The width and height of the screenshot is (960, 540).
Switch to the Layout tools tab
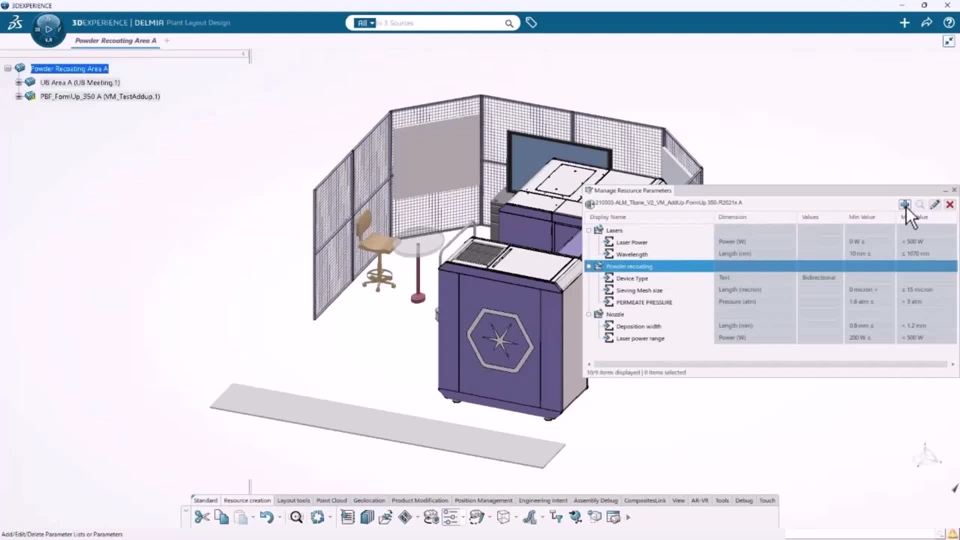293,500
